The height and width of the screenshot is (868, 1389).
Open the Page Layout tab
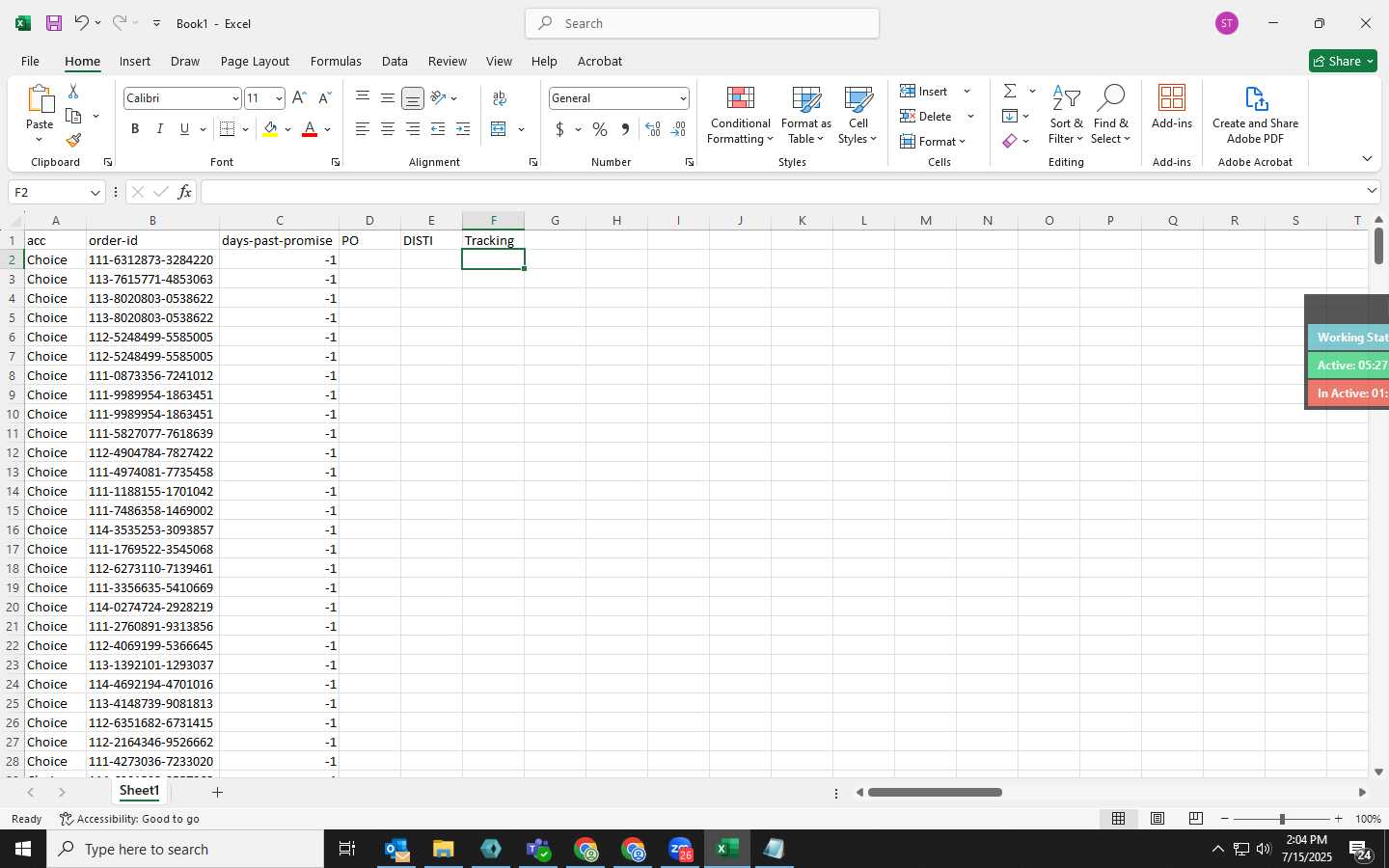pyautogui.click(x=255, y=61)
